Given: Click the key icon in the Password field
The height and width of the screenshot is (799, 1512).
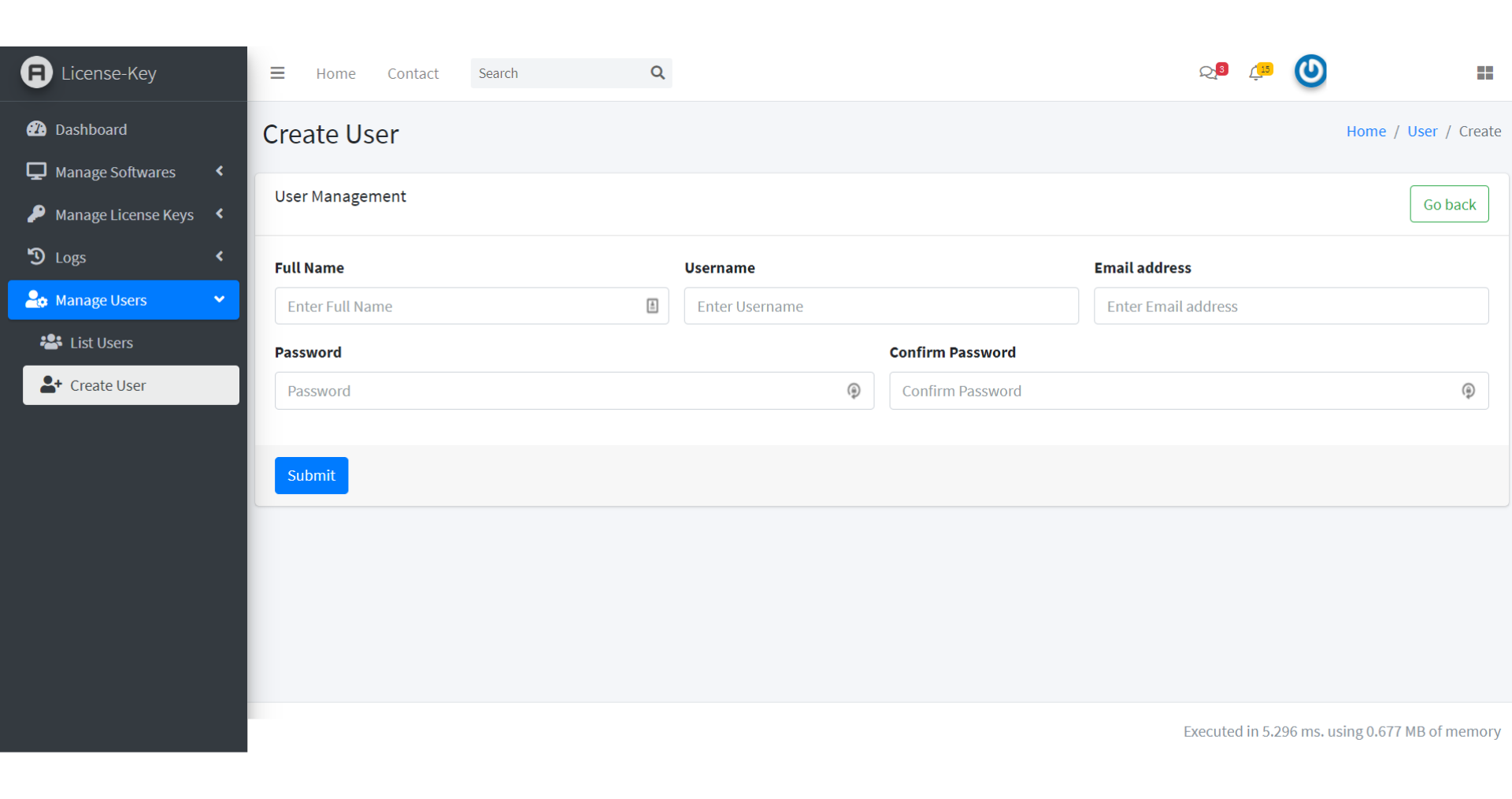Looking at the screenshot, I should 854,391.
